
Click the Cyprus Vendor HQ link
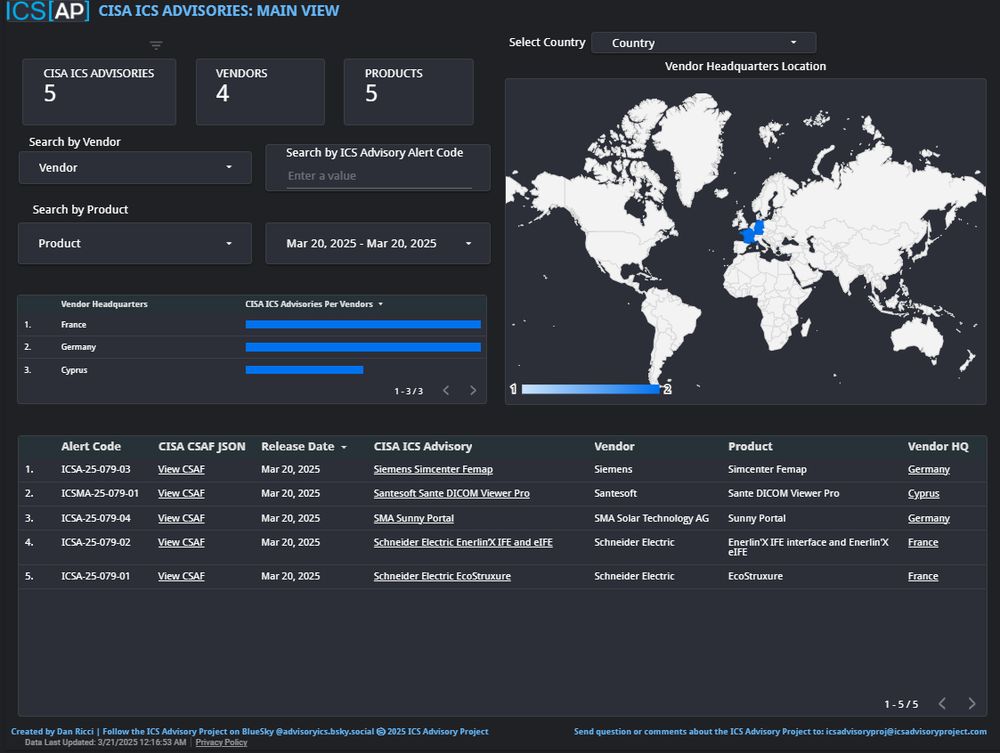pyautogui.click(x=923, y=494)
